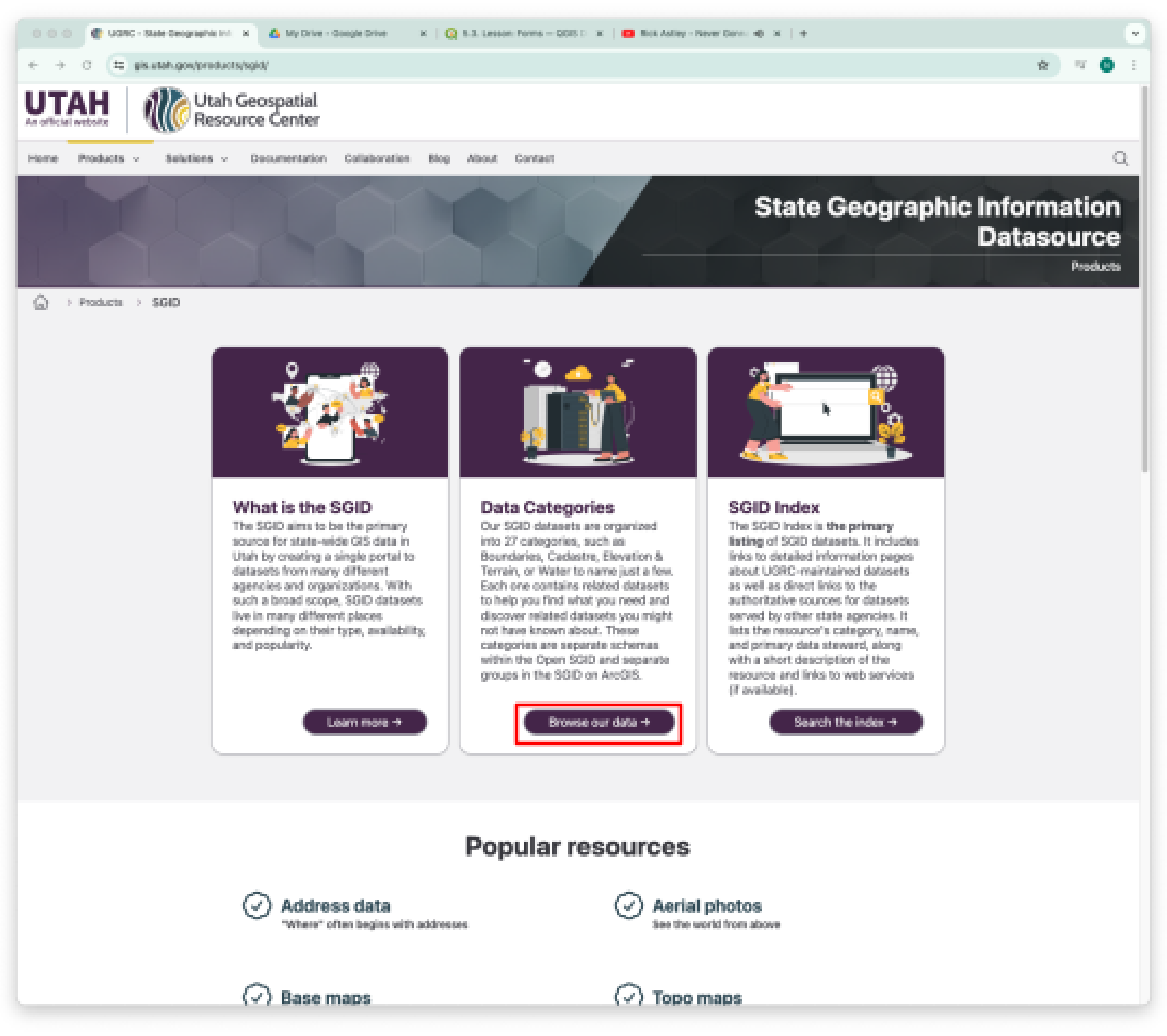
Task: Click the SGID Index card illustration
Action: point(826,412)
